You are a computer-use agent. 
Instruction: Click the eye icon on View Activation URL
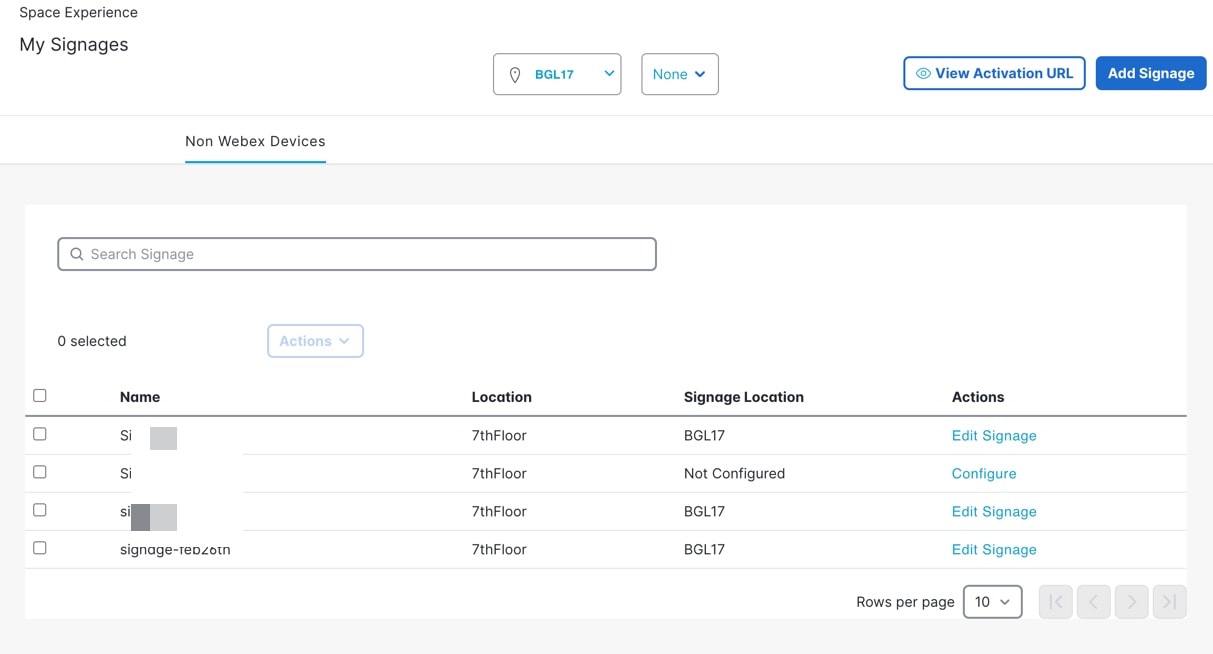pos(923,73)
